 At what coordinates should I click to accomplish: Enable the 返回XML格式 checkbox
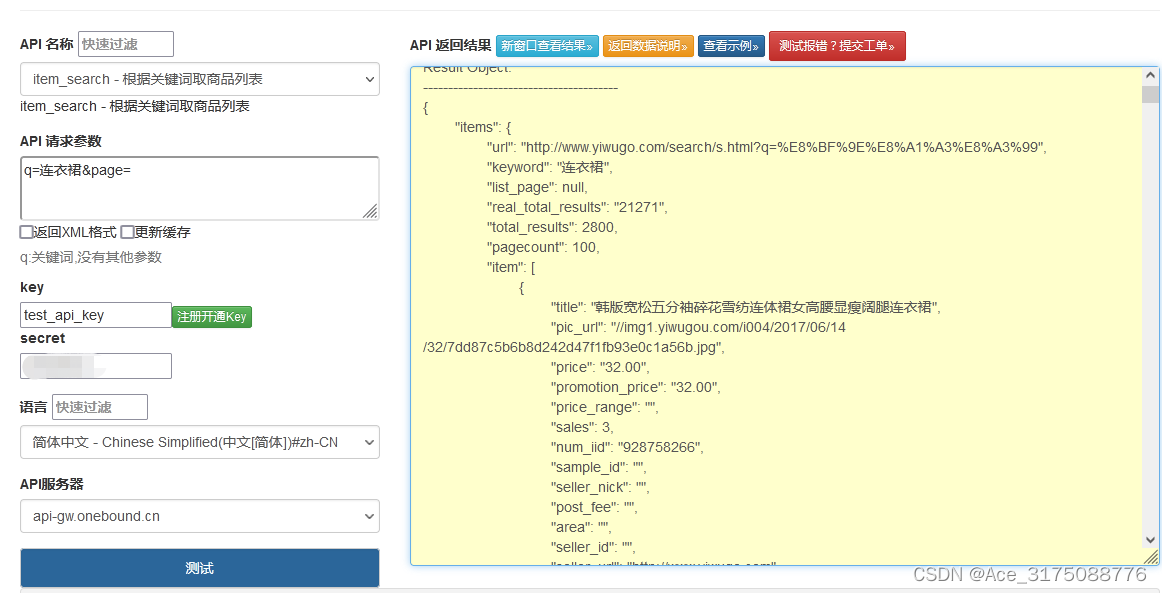27,232
